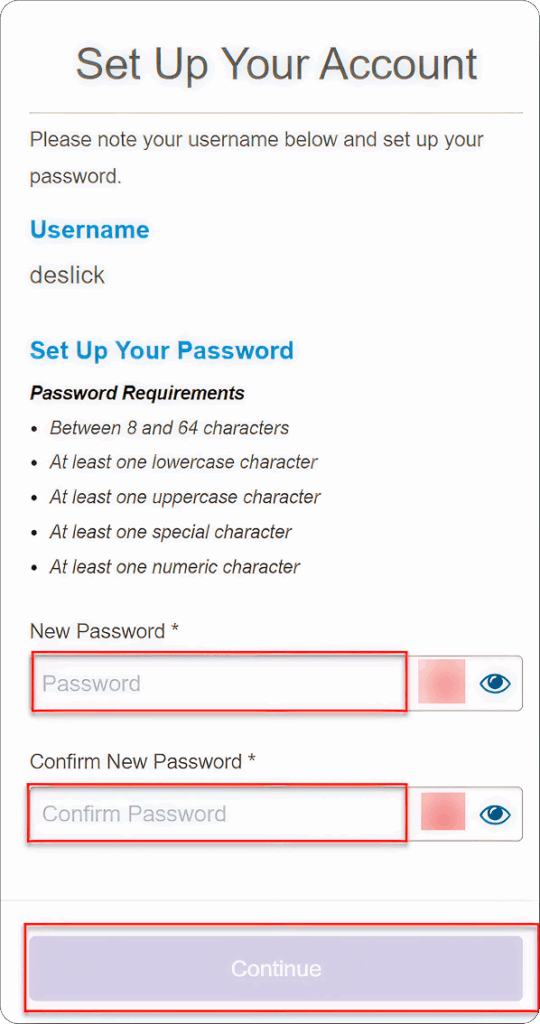Screen dimensions: 540x1024
Task: Click the 'Please note your username' instruction text
Action: tap(257, 157)
